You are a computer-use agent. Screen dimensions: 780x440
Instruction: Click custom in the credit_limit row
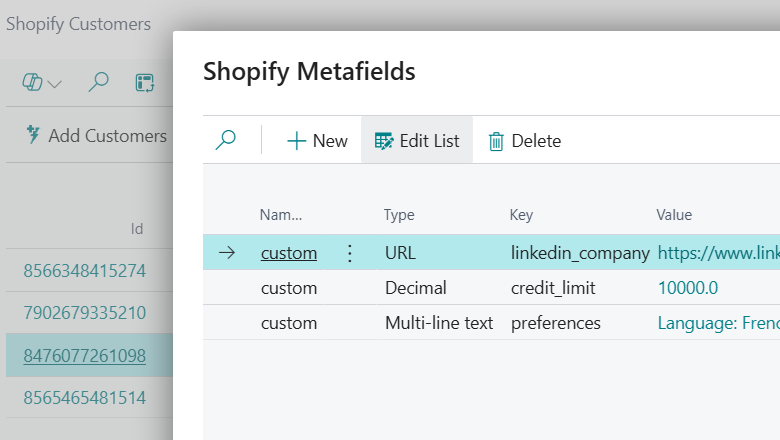[289, 288]
